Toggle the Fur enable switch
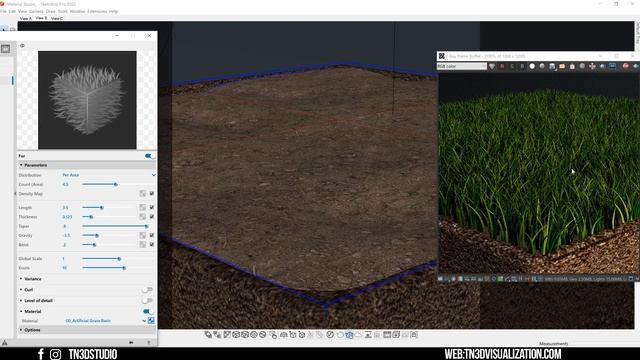 pyautogui.click(x=149, y=156)
